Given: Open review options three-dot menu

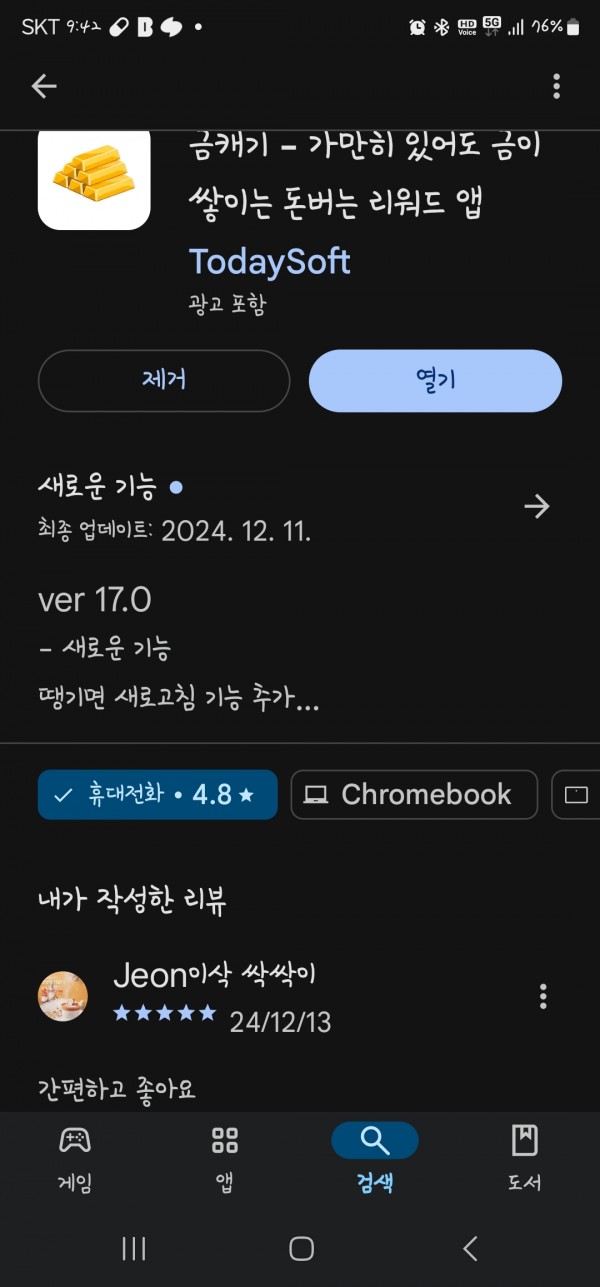Looking at the screenshot, I should 543,996.
